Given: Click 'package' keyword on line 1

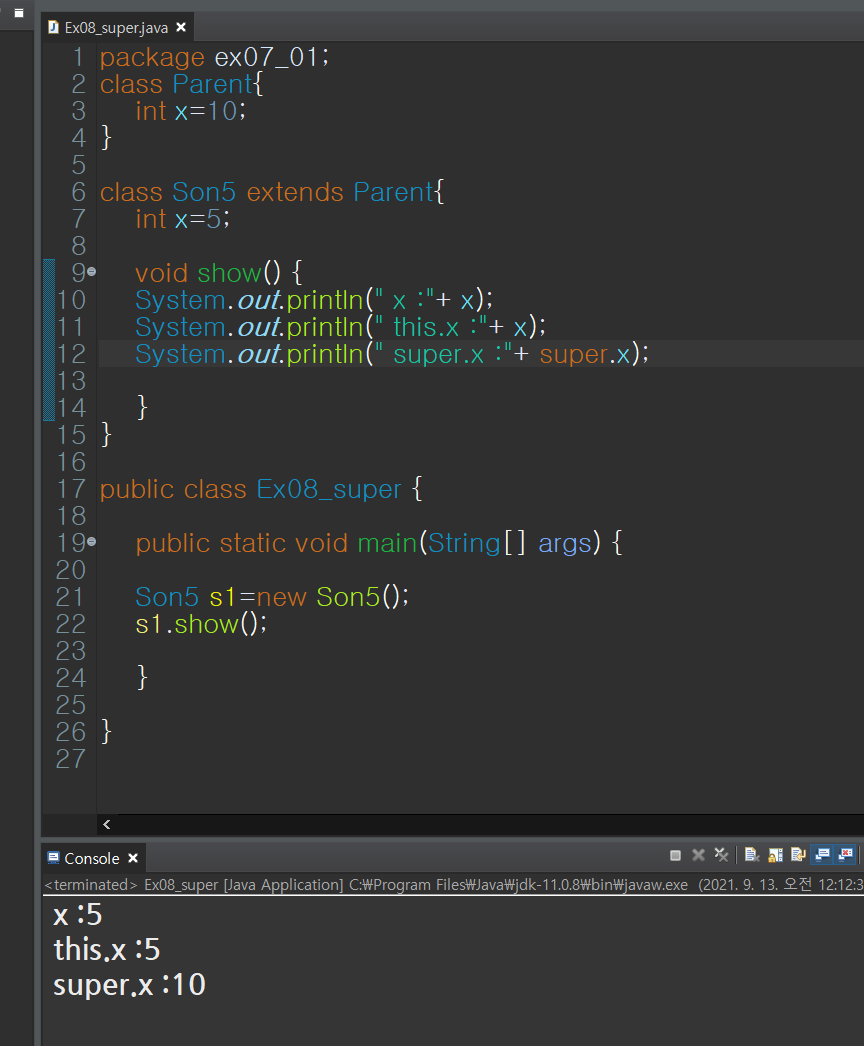Looking at the screenshot, I should pos(152,58).
